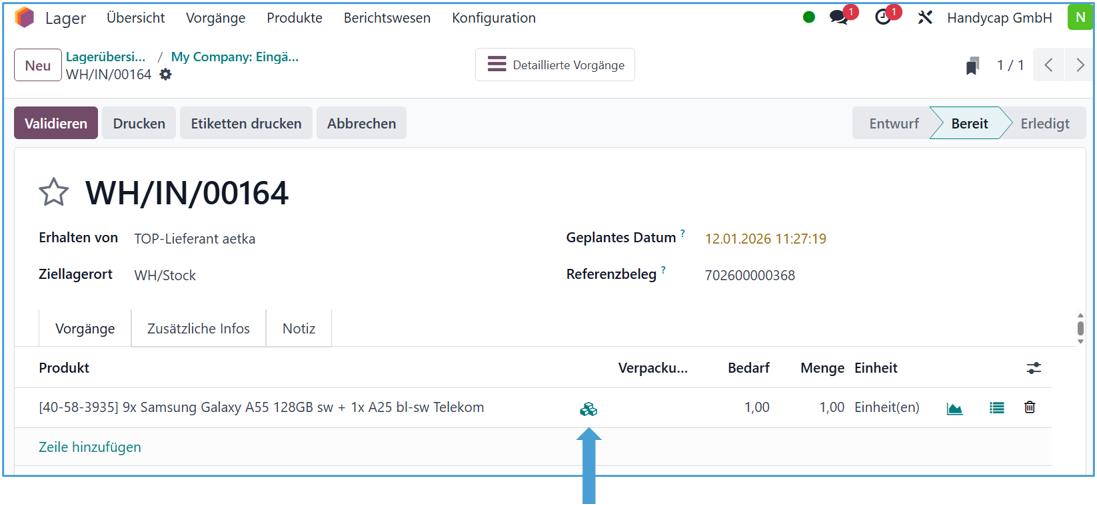
Task: Click the debug tools wrench icon
Action: (x=925, y=18)
